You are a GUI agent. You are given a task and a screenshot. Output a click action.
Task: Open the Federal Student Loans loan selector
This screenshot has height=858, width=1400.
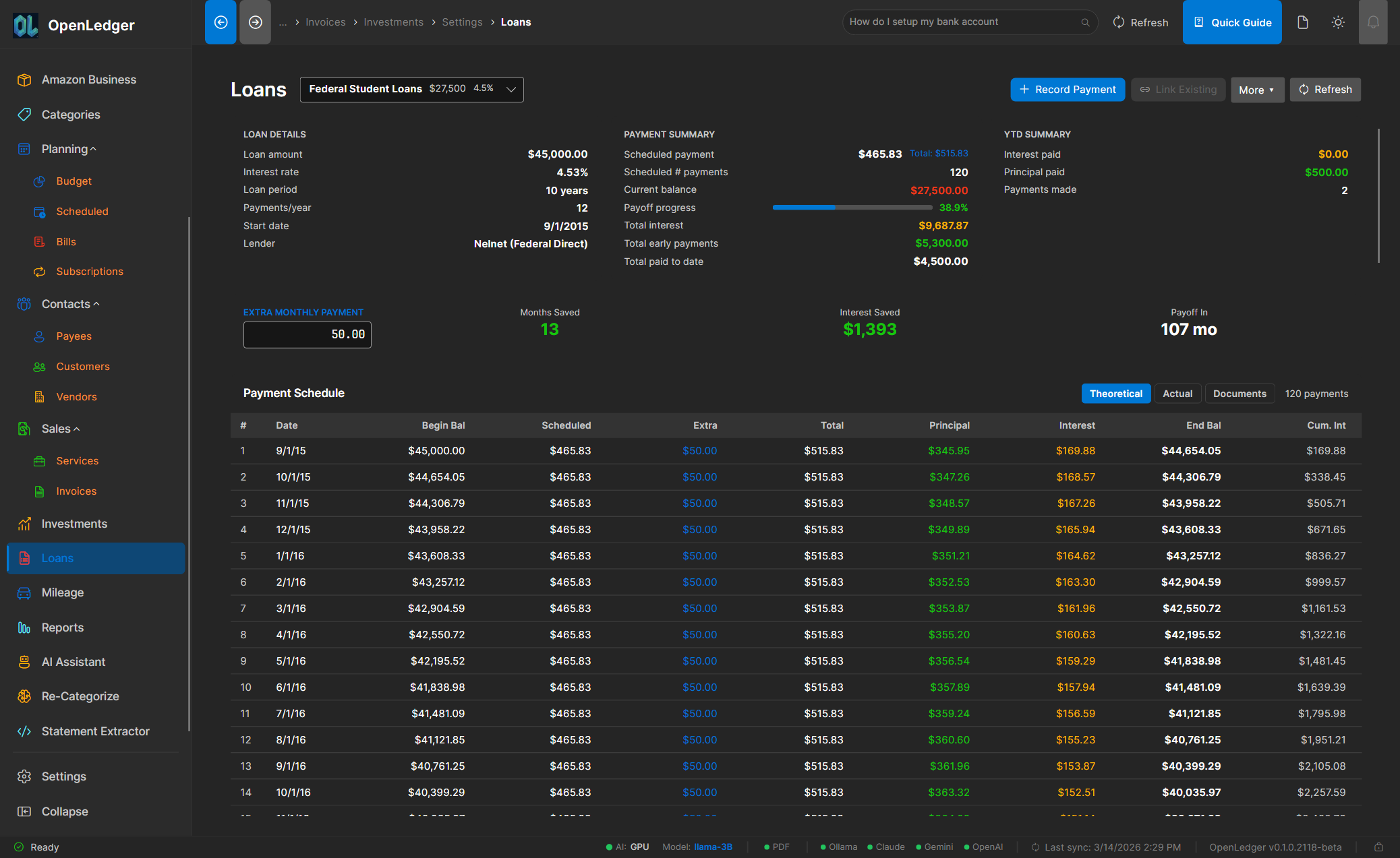point(411,89)
